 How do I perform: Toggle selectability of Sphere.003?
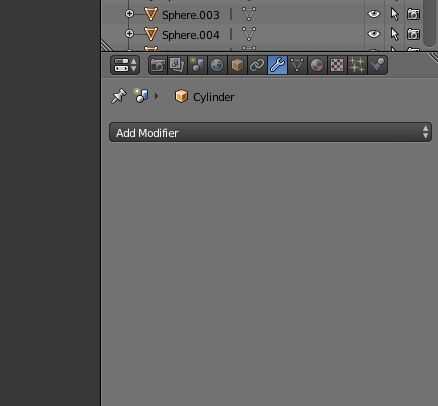click(x=395, y=14)
